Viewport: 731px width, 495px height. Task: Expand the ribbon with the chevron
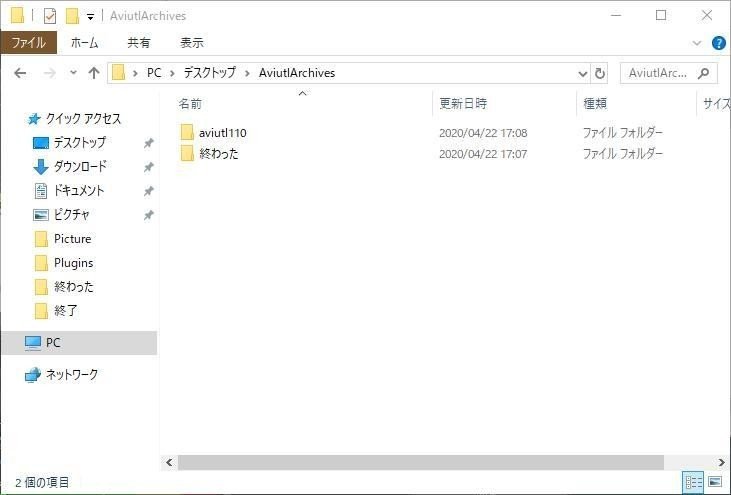pos(697,43)
